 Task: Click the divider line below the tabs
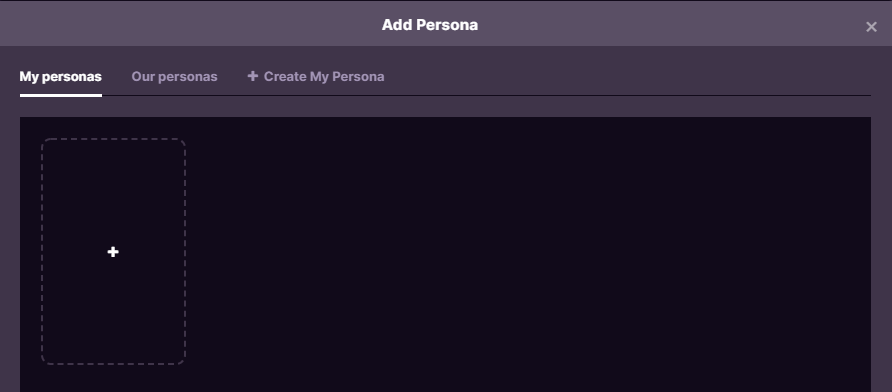tap(486, 96)
